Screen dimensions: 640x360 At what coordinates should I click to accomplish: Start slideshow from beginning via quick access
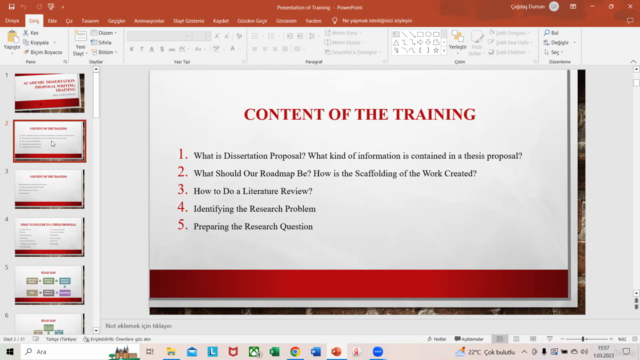51,7
